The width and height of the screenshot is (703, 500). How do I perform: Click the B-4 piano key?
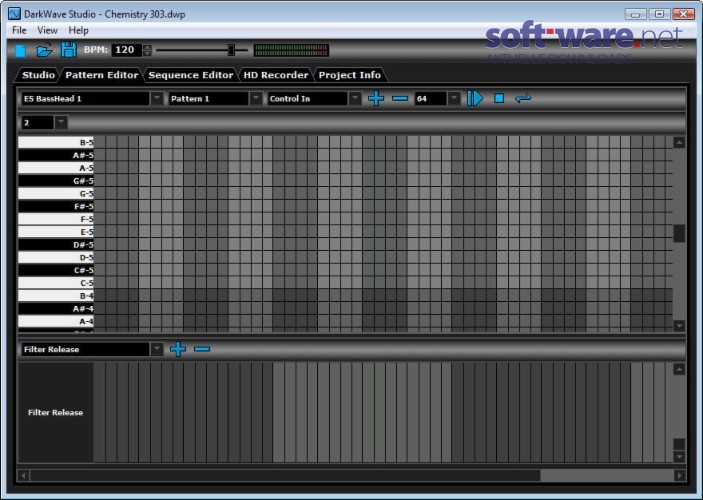[x=56, y=296]
